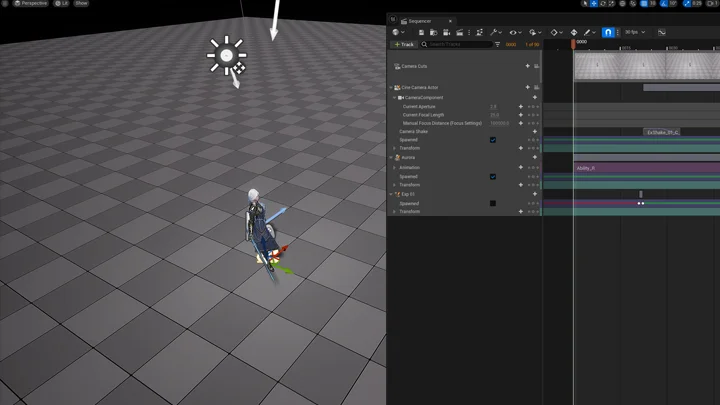Select the Camera Cuts track

tap(414, 66)
